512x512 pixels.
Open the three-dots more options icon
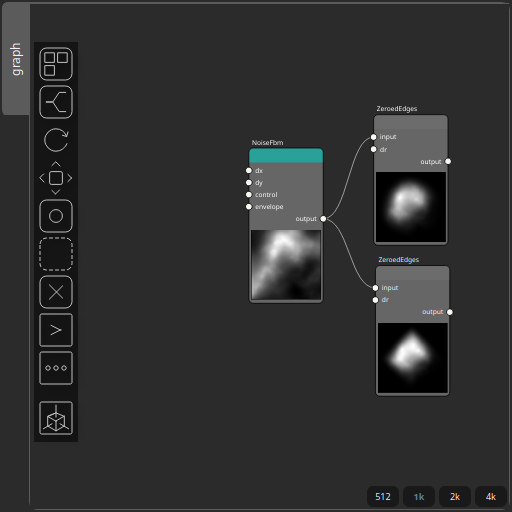pyautogui.click(x=56, y=368)
